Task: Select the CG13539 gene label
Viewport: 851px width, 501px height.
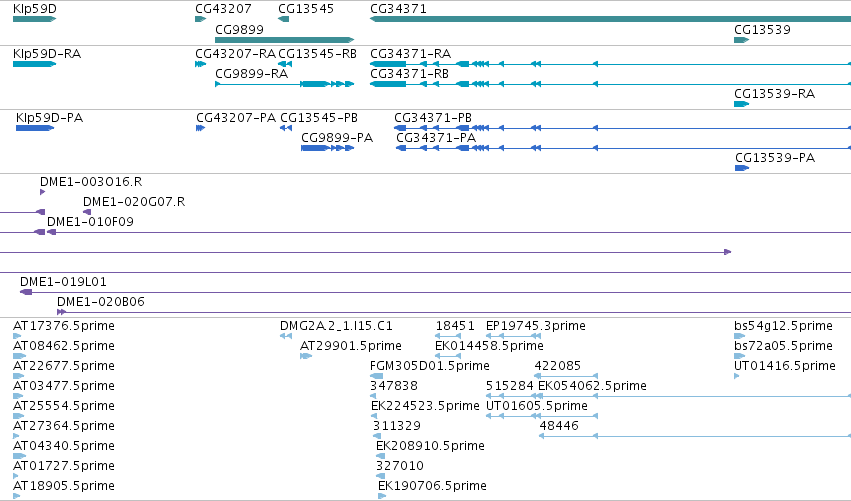Action: 762,30
